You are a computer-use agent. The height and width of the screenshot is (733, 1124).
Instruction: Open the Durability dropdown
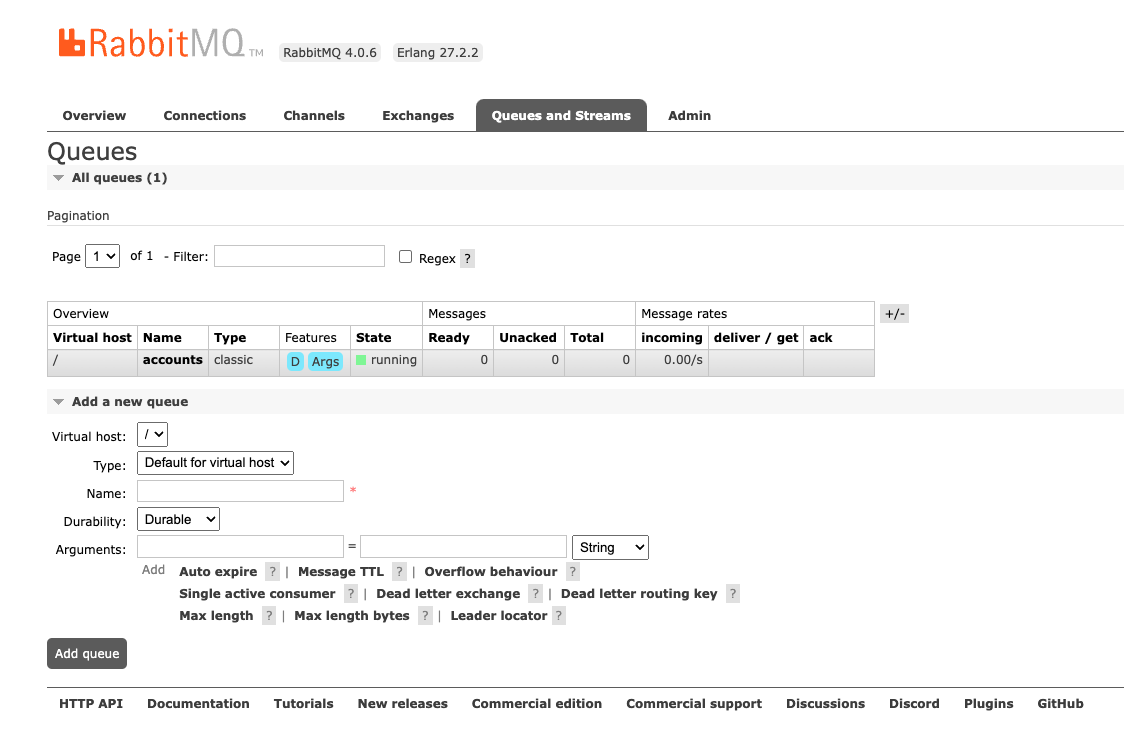(178, 519)
